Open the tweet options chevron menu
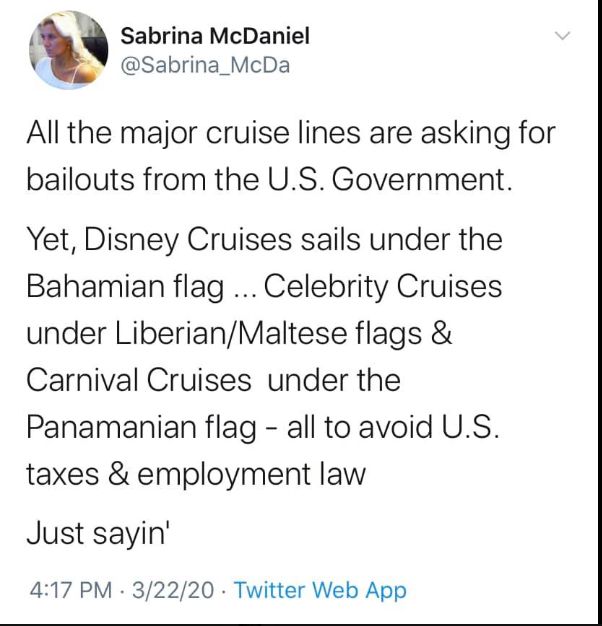Screen dimensions: 602x626 (x=562, y=37)
